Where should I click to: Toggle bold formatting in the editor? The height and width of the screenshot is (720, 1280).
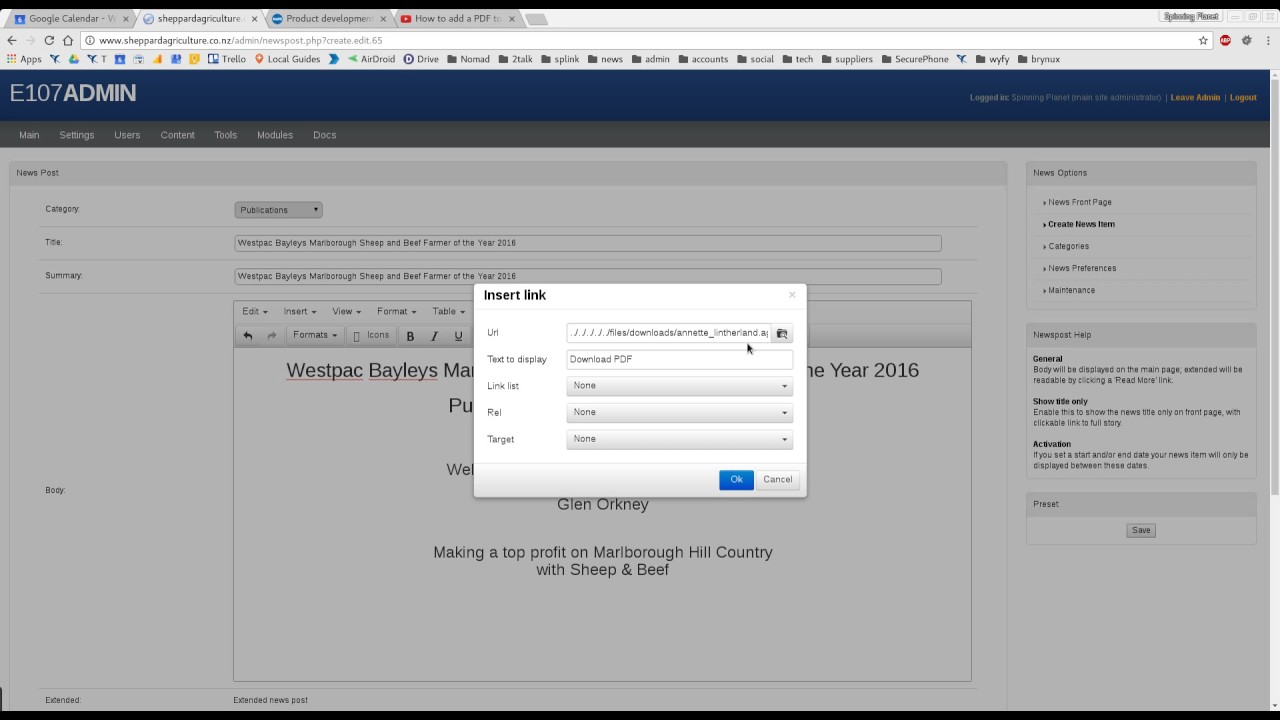coord(410,336)
